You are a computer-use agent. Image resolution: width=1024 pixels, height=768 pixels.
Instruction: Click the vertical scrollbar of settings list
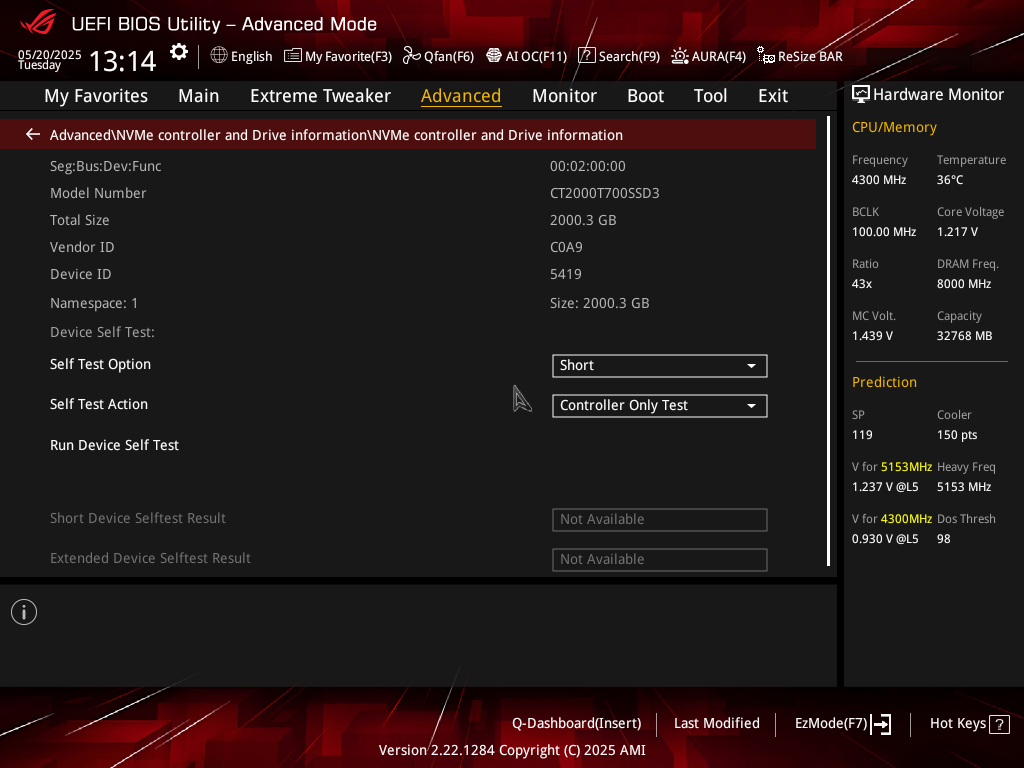828,341
